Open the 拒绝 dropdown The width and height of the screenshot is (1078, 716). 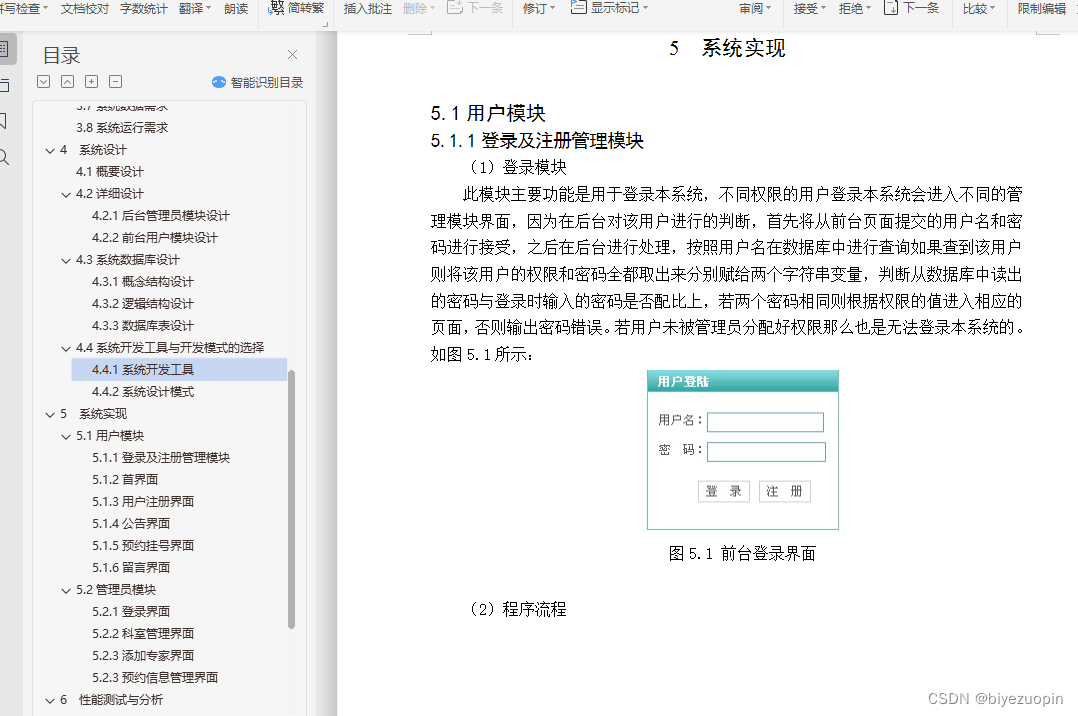855,8
